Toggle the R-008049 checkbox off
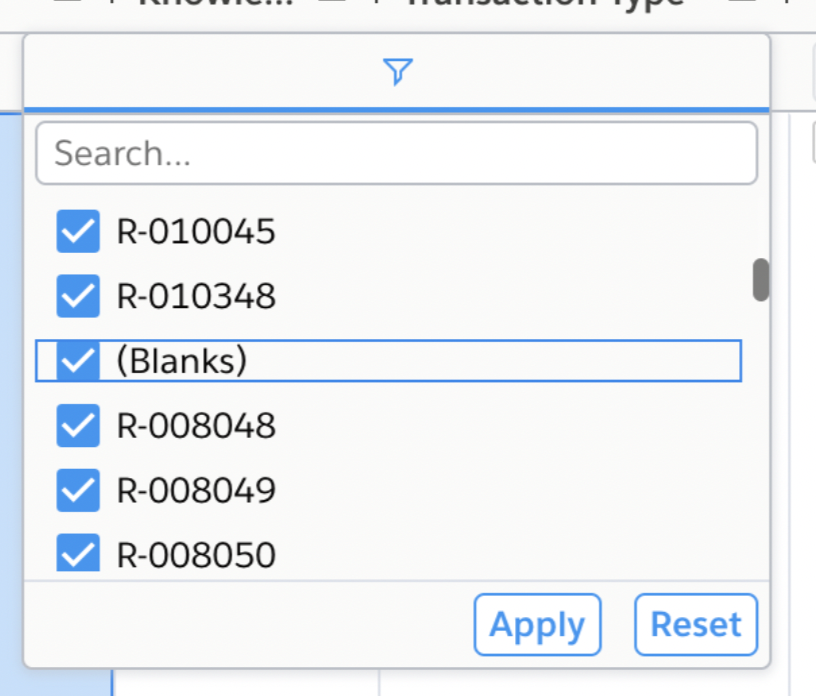Image resolution: width=816 pixels, height=696 pixels. (78, 490)
